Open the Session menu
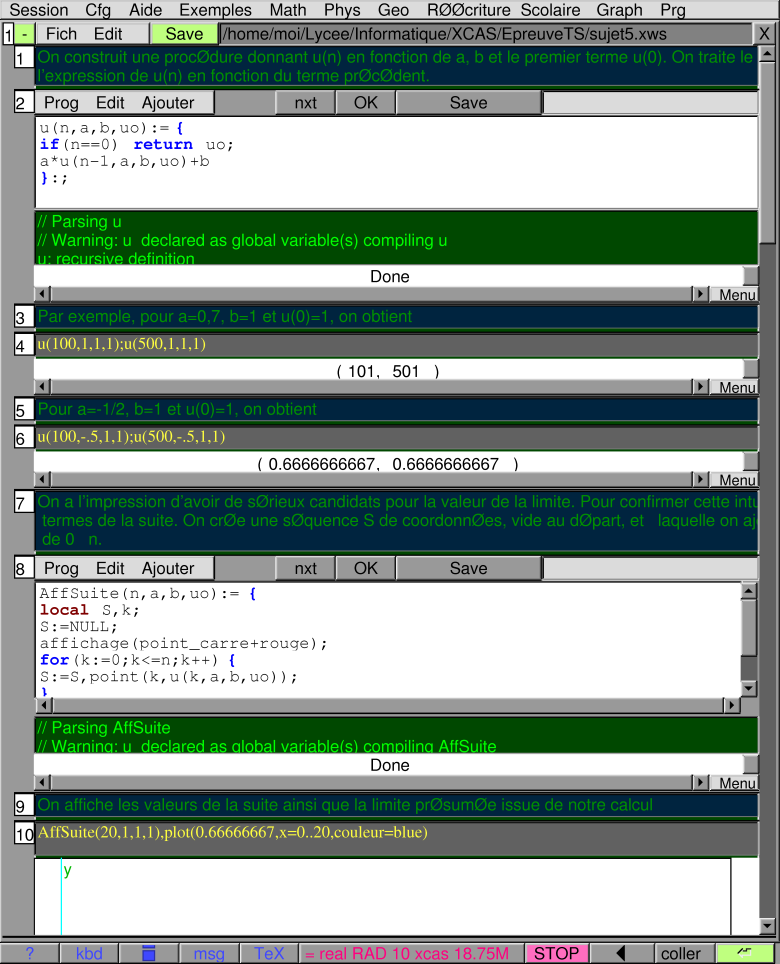 (39, 10)
